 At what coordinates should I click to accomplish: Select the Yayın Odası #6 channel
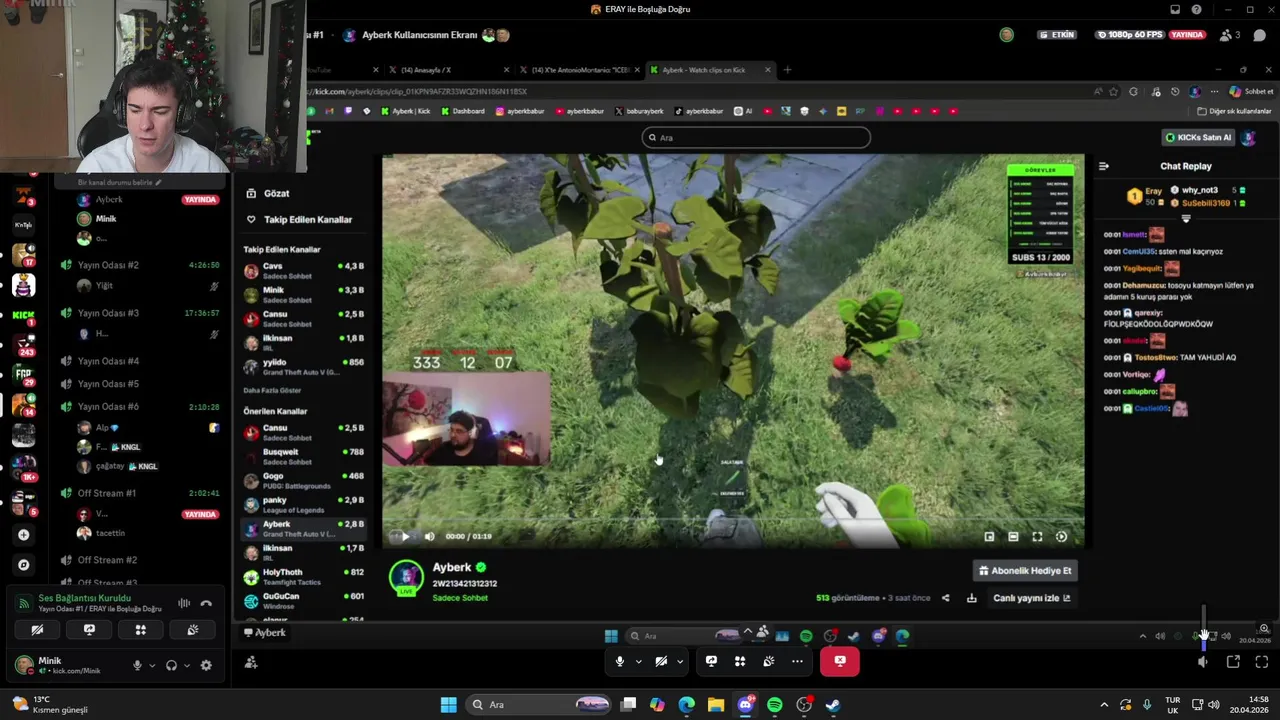pyautogui.click(x=108, y=407)
